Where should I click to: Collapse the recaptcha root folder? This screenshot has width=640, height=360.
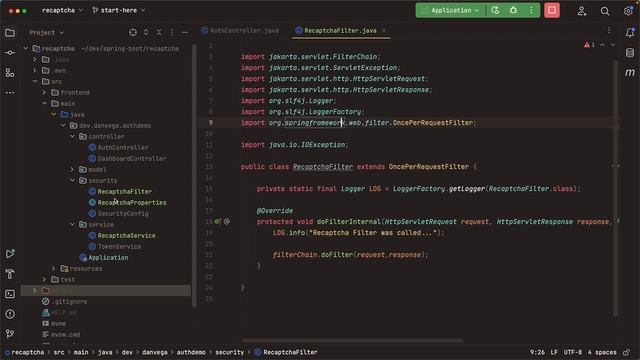(x=26, y=49)
